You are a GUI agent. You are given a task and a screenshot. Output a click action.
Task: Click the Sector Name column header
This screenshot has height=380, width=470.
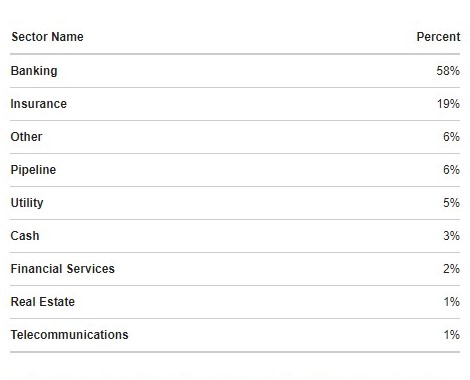tap(47, 37)
